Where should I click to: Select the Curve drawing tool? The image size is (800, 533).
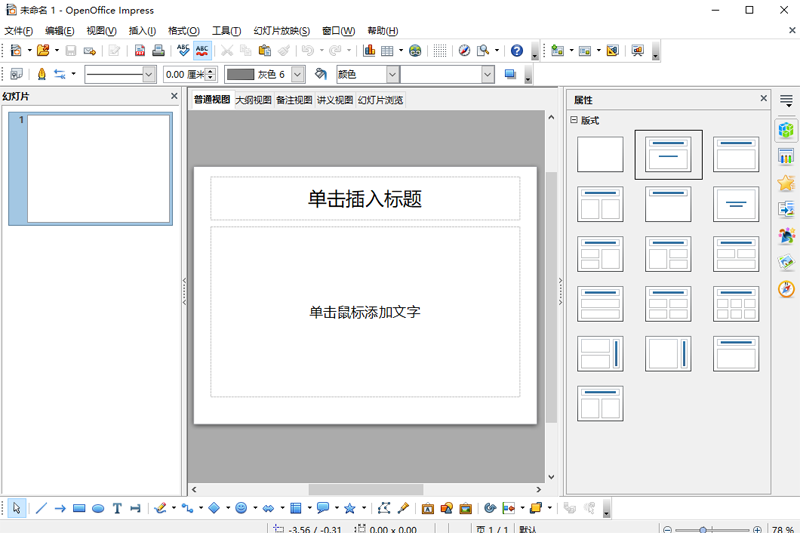pos(160,508)
